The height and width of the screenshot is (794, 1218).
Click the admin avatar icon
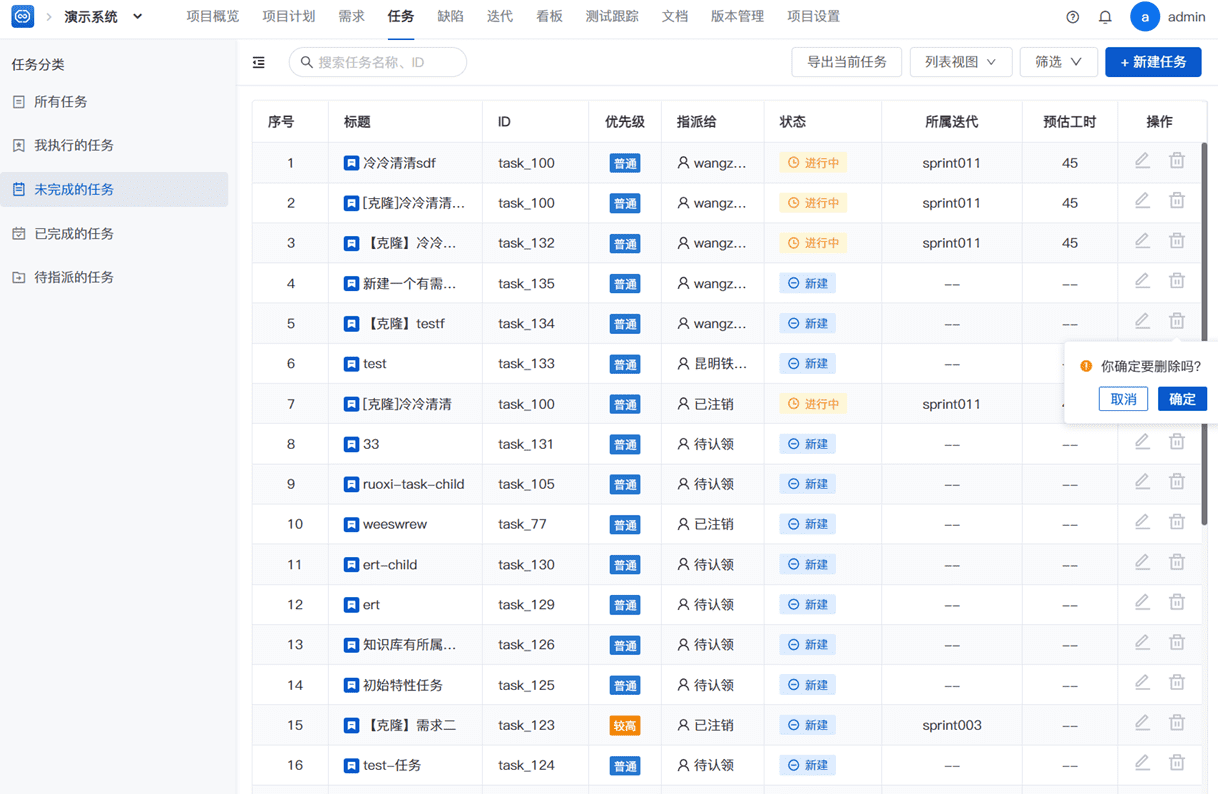click(x=1145, y=17)
